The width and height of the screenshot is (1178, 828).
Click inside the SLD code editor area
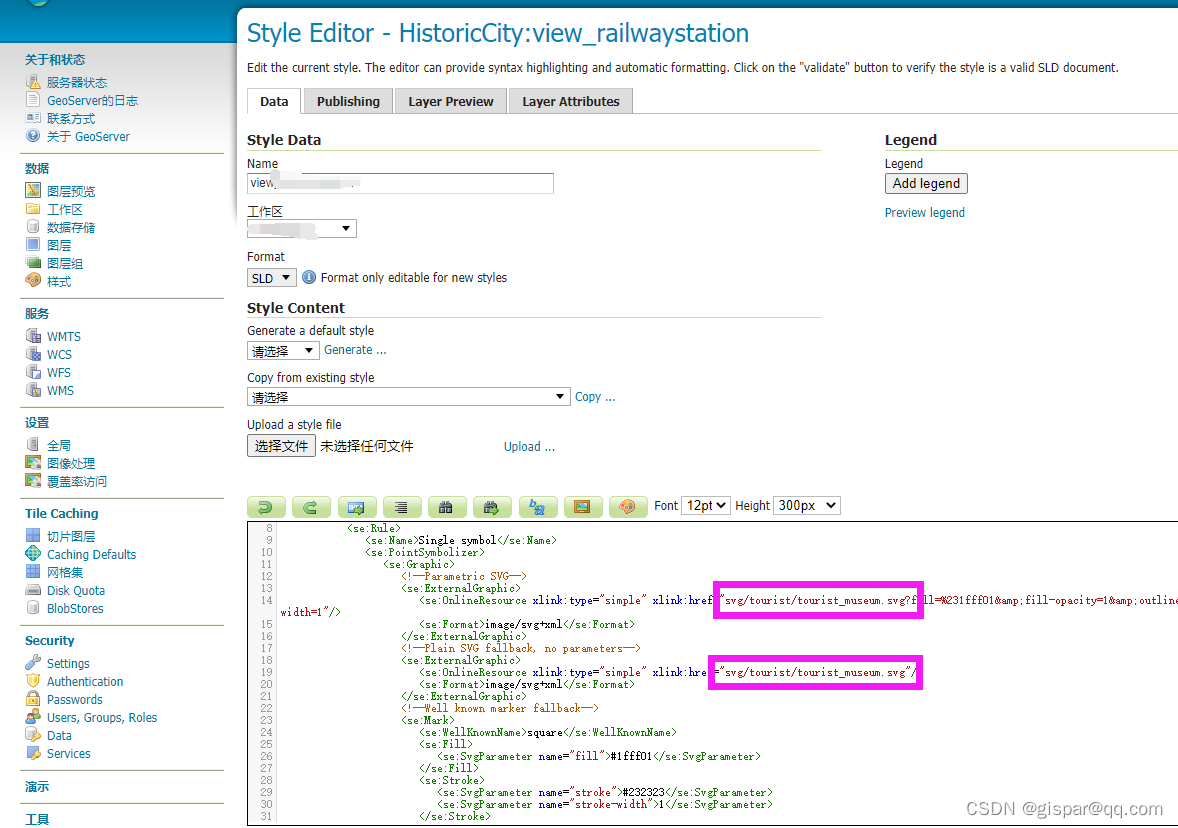point(713,673)
